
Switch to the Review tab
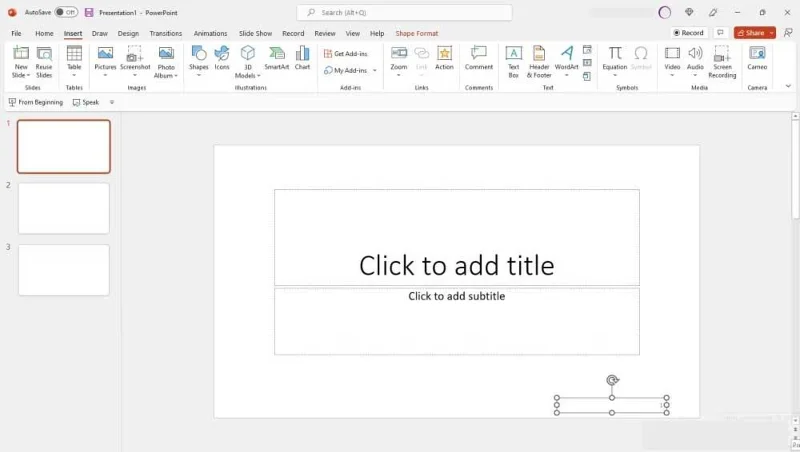click(324, 33)
